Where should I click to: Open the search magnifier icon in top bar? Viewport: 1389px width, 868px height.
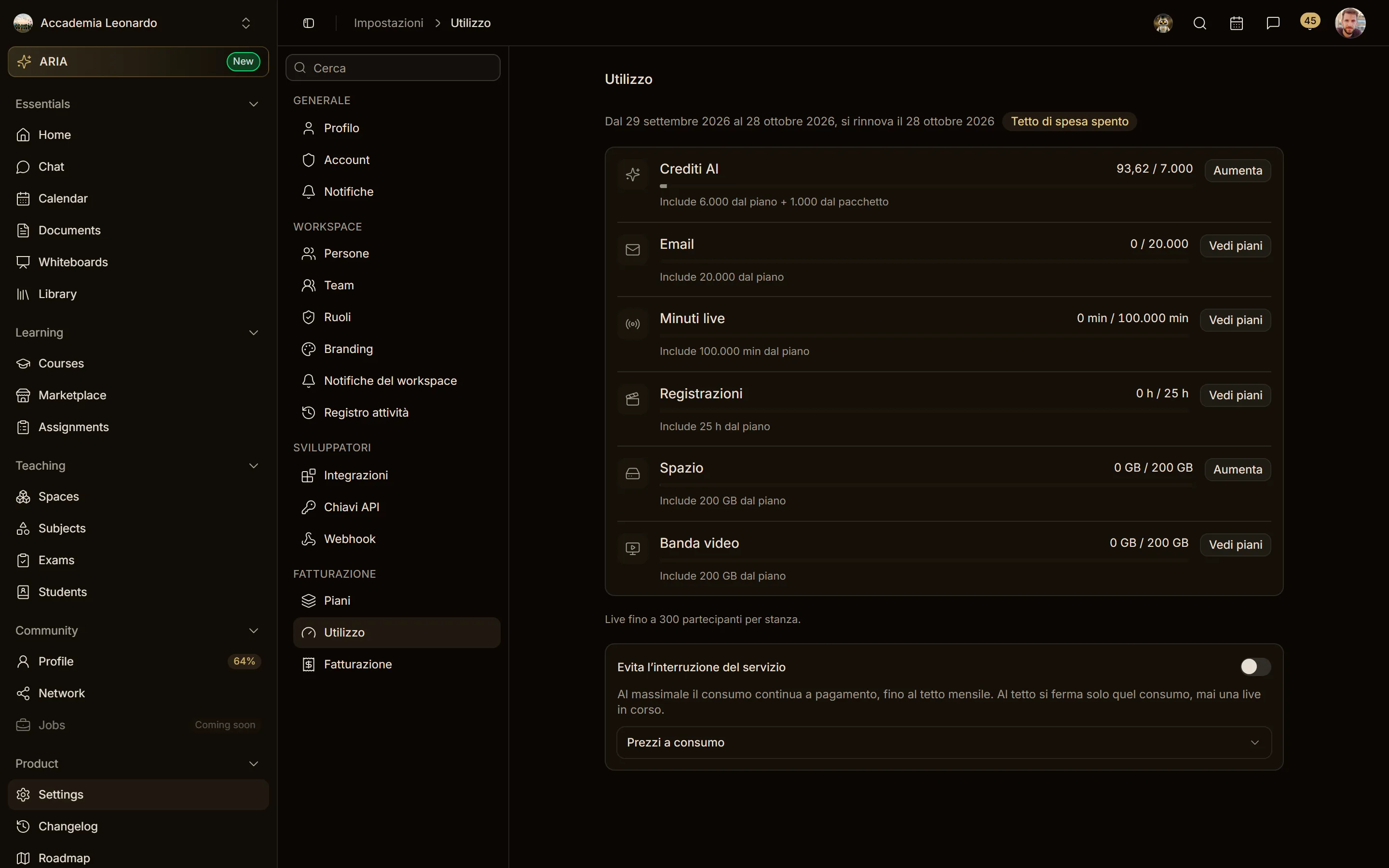(x=1199, y=23)
